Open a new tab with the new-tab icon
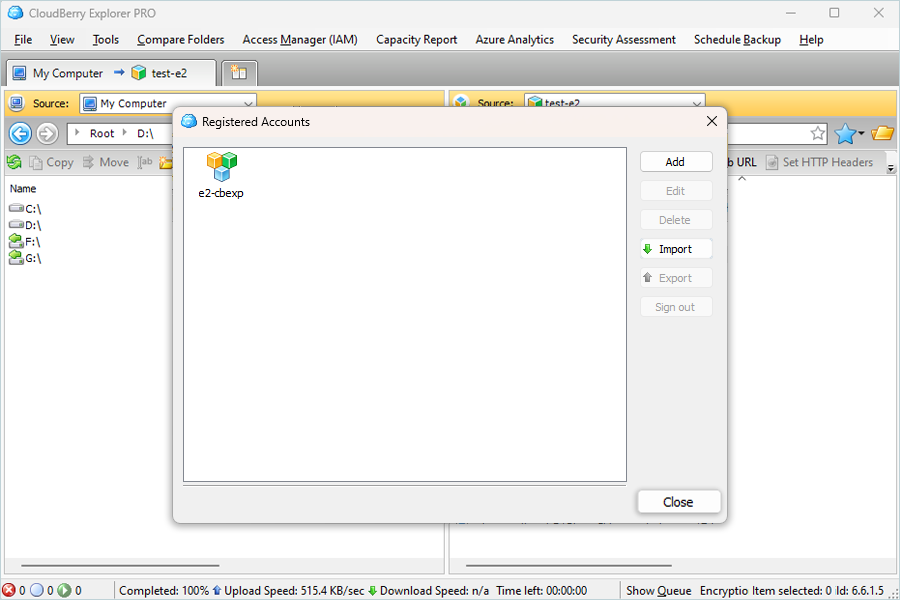The image size is (900, 600). pos(239,73)
